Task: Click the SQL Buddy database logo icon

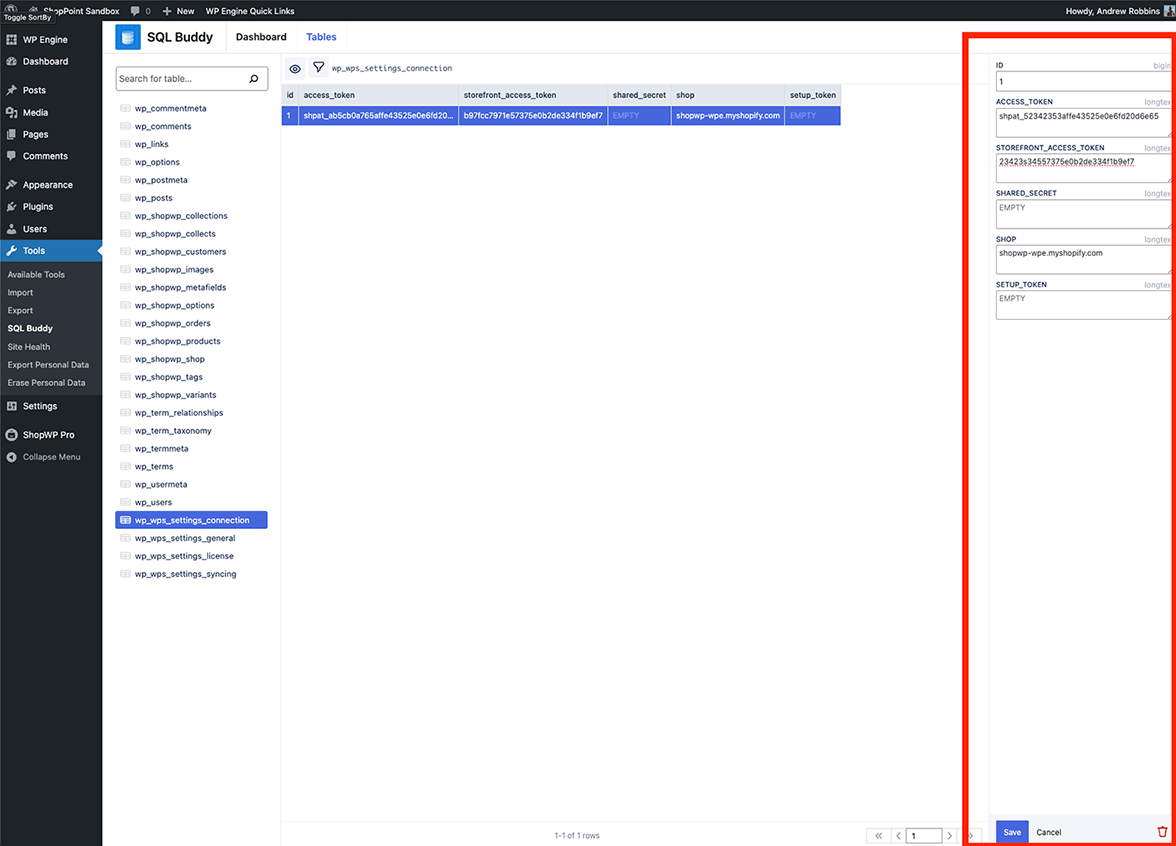Action: 128,37
